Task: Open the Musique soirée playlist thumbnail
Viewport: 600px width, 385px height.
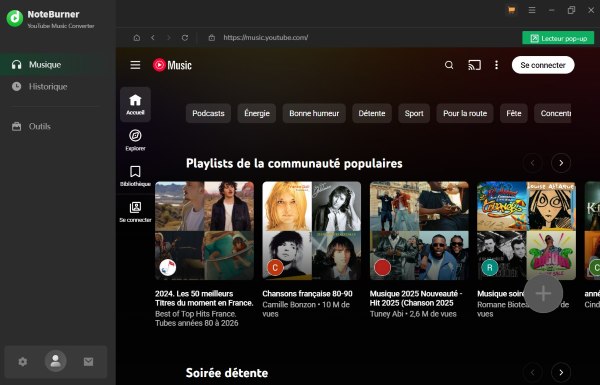Action: pos(526,231)
